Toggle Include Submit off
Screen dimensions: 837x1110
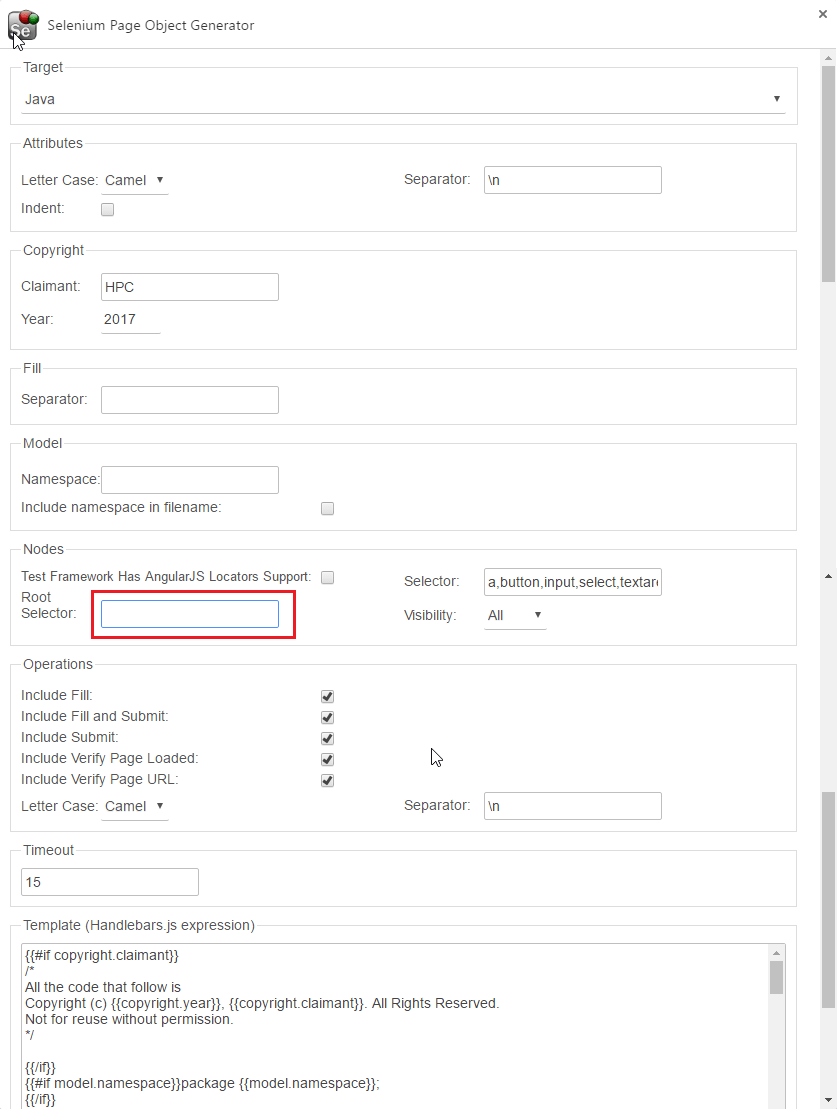[x=327, y=738]
